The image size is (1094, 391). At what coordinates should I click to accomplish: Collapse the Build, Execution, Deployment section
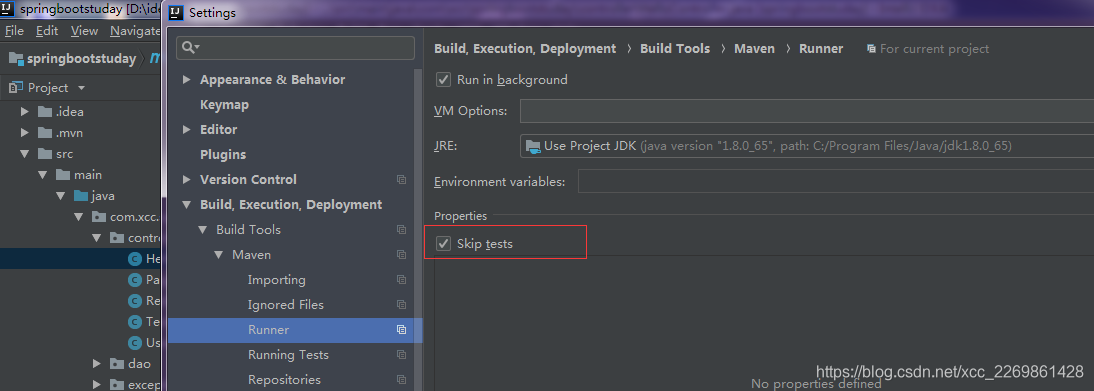(186, 205)
